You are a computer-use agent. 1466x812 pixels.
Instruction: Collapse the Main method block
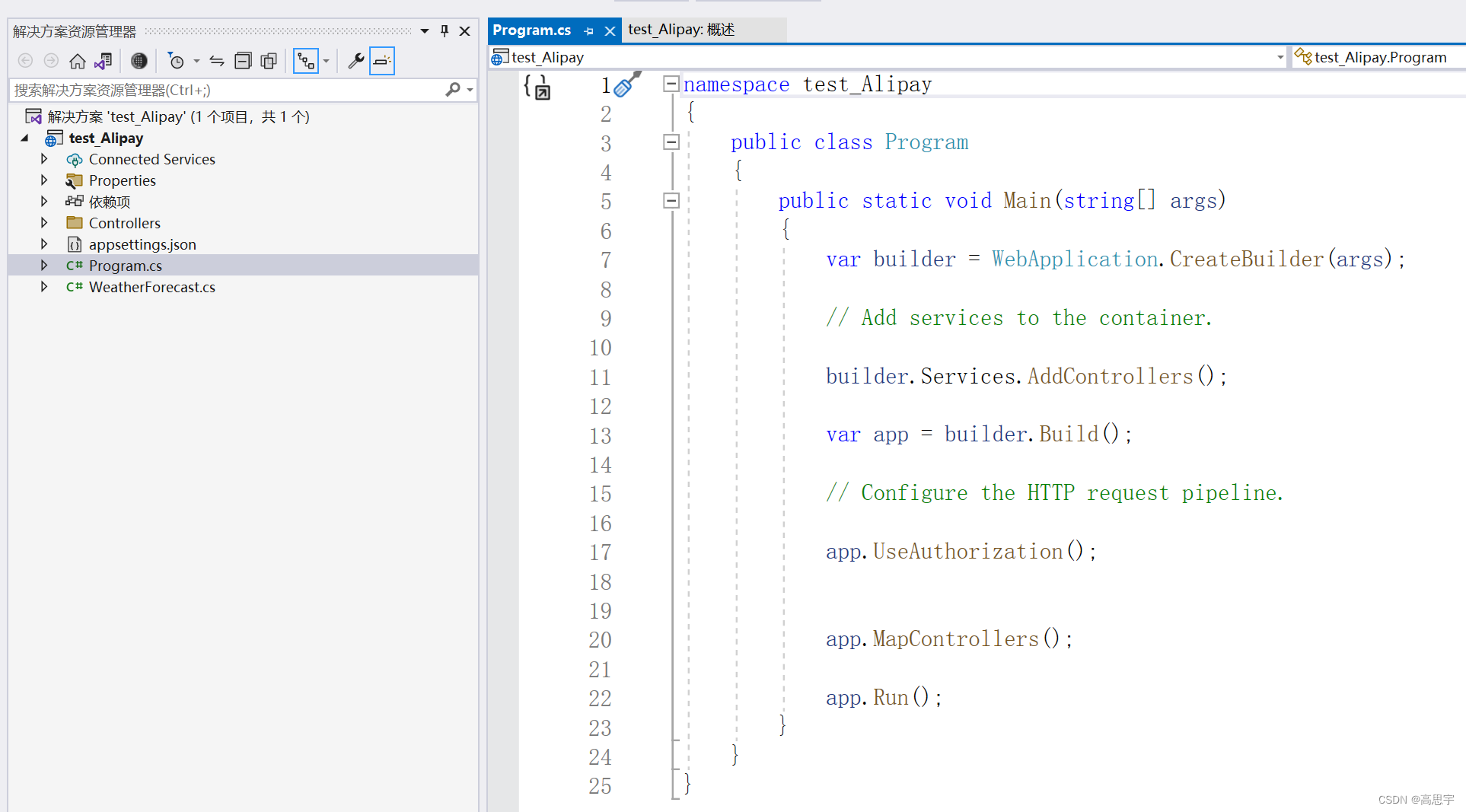pyautogui.click(x=671, y=201)
